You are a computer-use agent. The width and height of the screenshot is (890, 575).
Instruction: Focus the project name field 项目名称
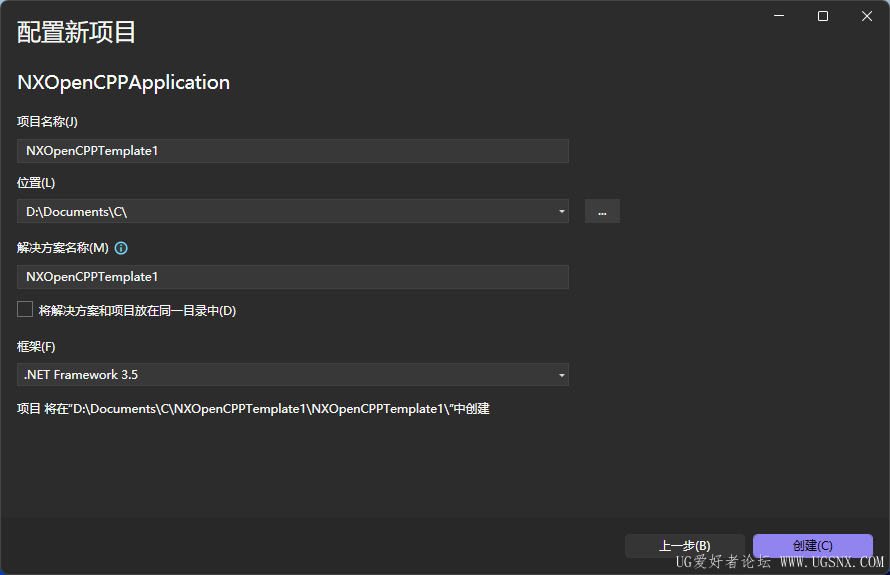coord(293,151)
